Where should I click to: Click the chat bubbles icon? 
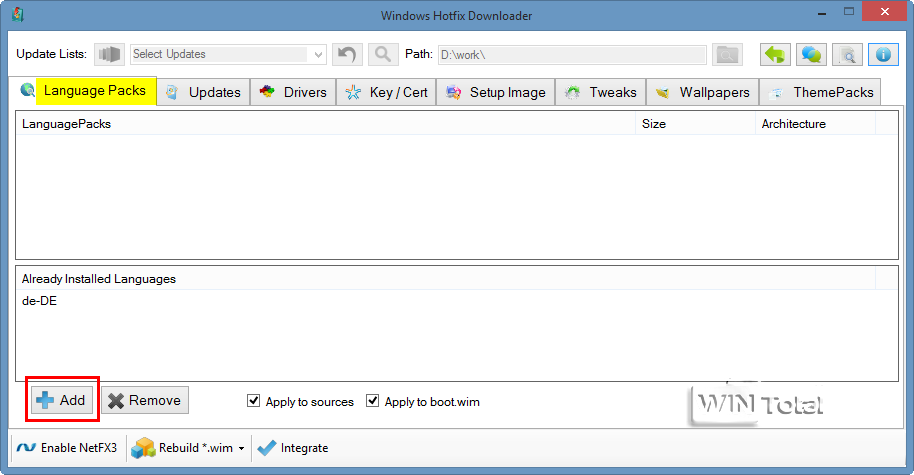tap(811, 54)
